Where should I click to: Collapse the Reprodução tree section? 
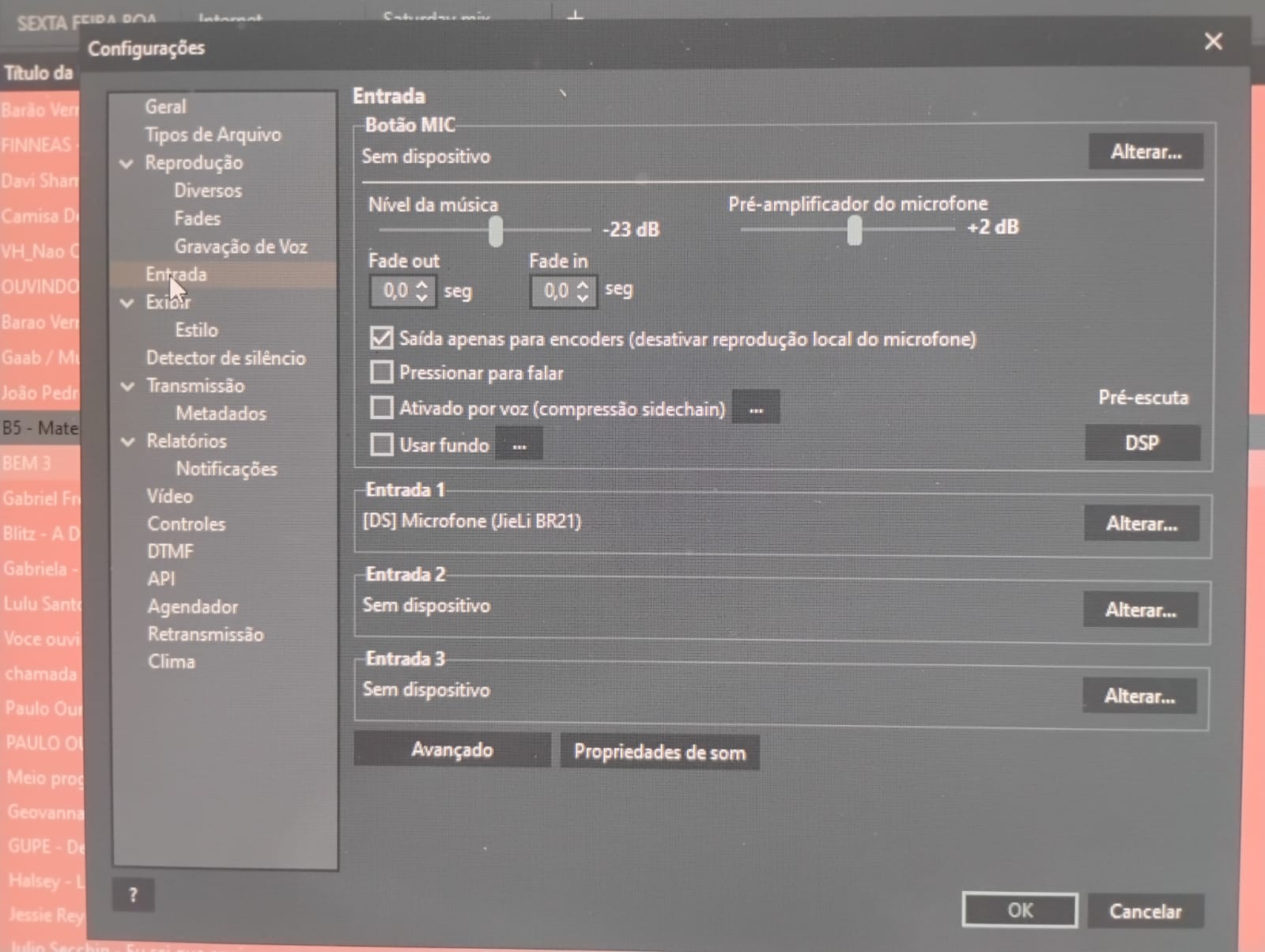[126, 164]
